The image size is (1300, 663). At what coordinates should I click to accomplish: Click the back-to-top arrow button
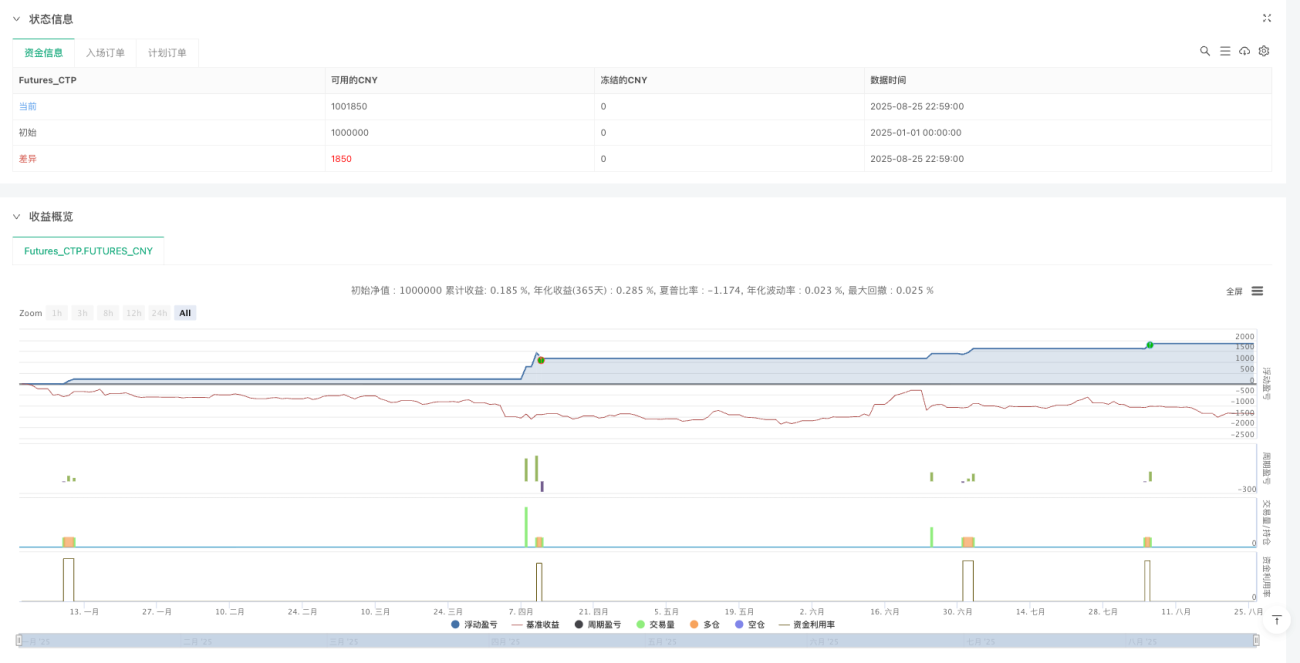coord(1276,620)
